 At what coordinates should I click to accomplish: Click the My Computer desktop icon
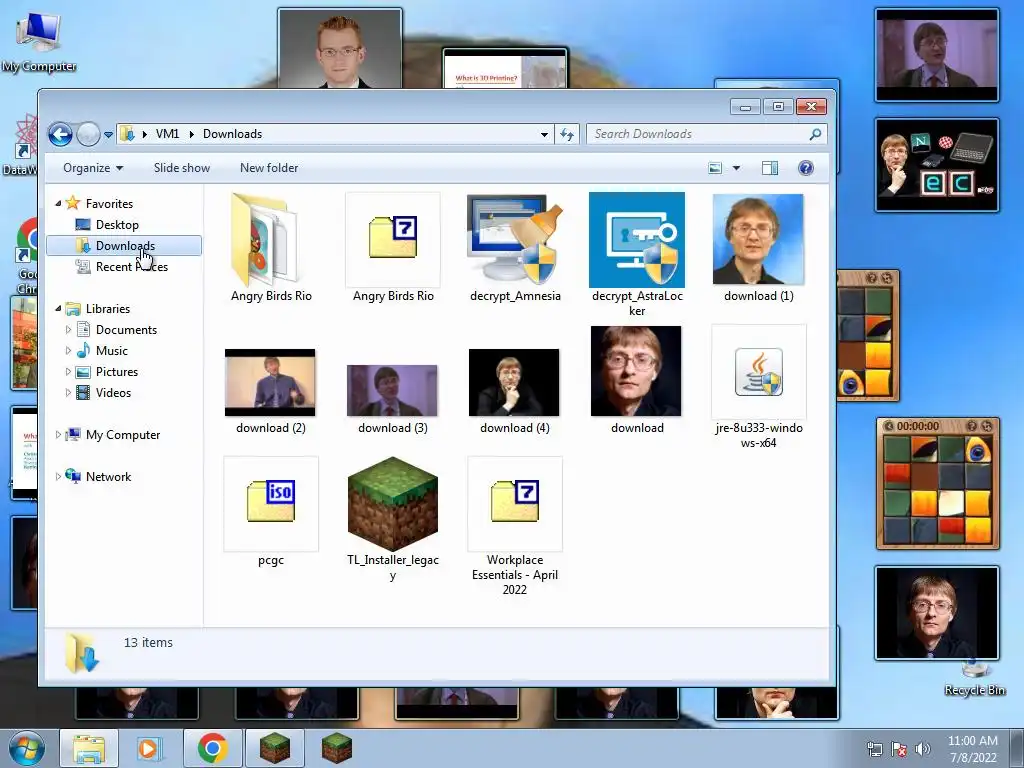(x=39, y=41)
